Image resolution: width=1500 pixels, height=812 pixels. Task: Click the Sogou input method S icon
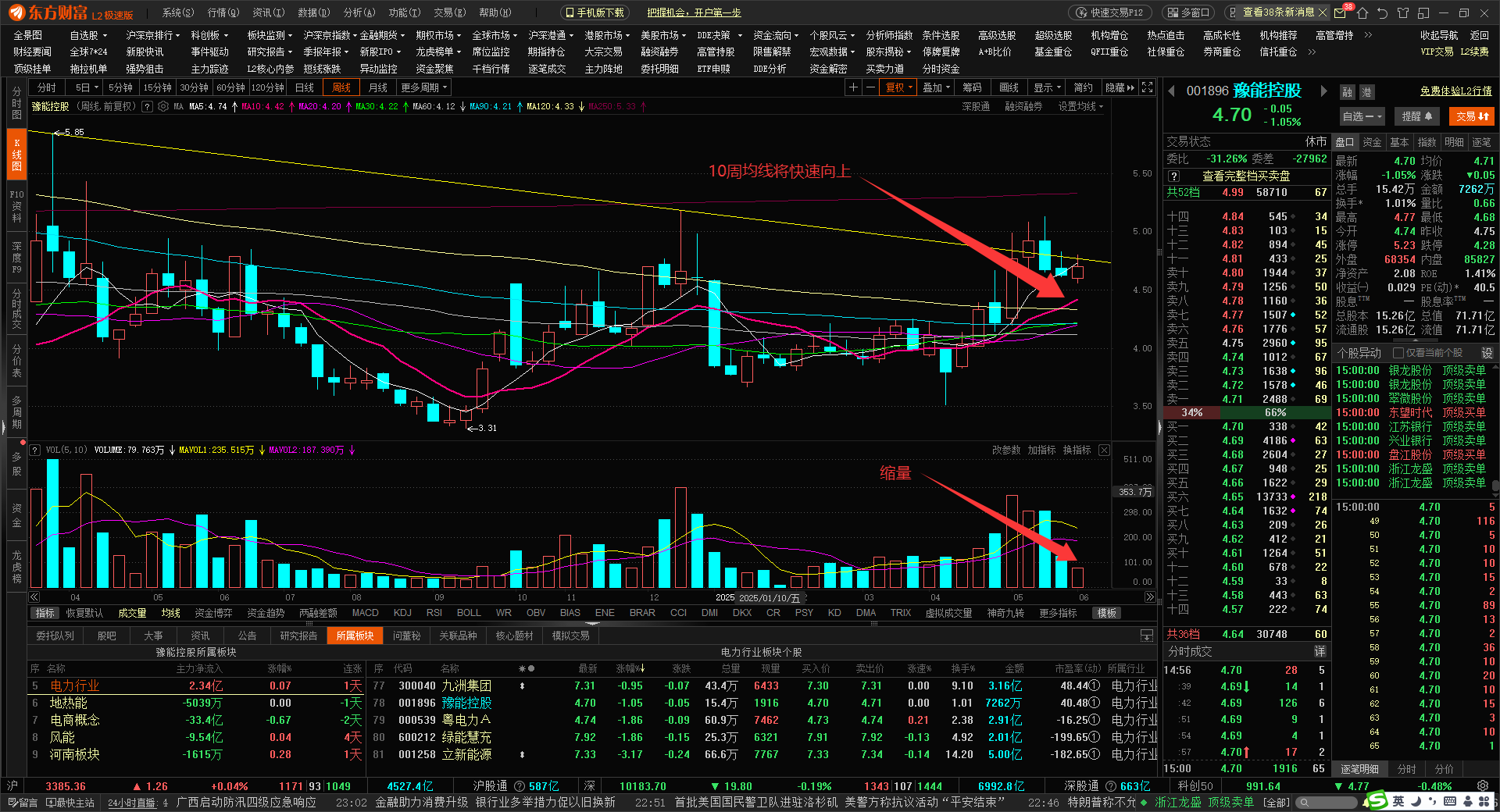[1377, 801]
